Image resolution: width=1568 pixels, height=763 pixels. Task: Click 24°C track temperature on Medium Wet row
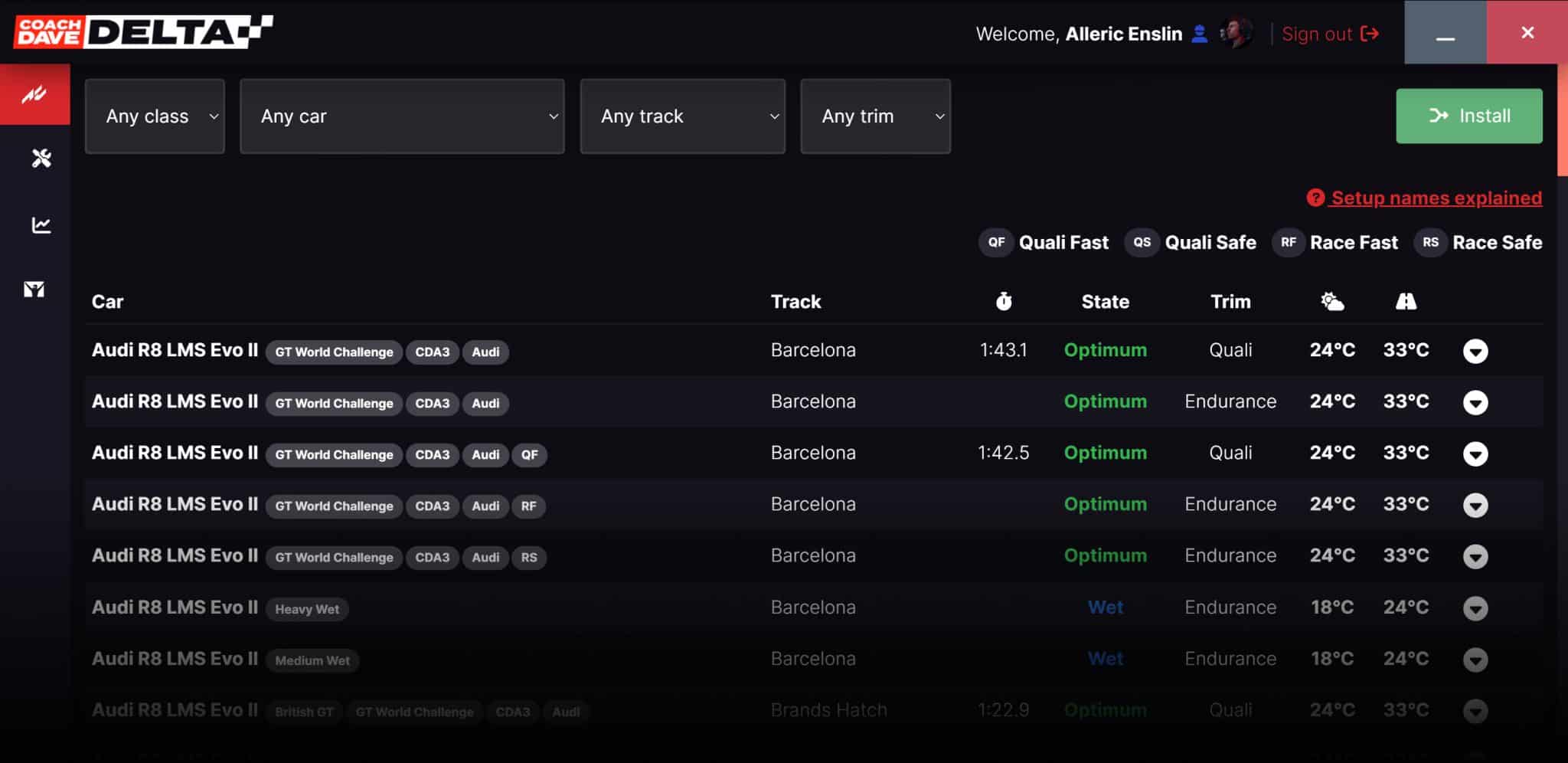point(1406,659)
